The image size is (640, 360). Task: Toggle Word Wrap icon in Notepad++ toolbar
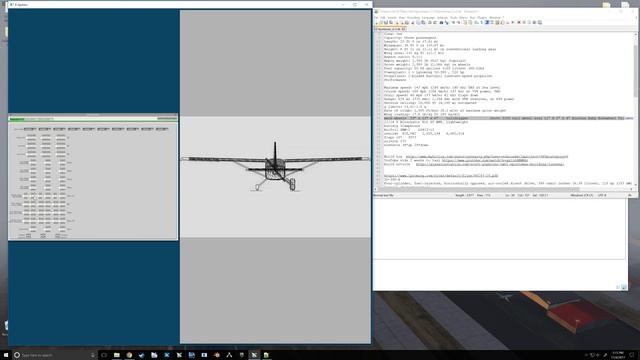coord(476,22)
